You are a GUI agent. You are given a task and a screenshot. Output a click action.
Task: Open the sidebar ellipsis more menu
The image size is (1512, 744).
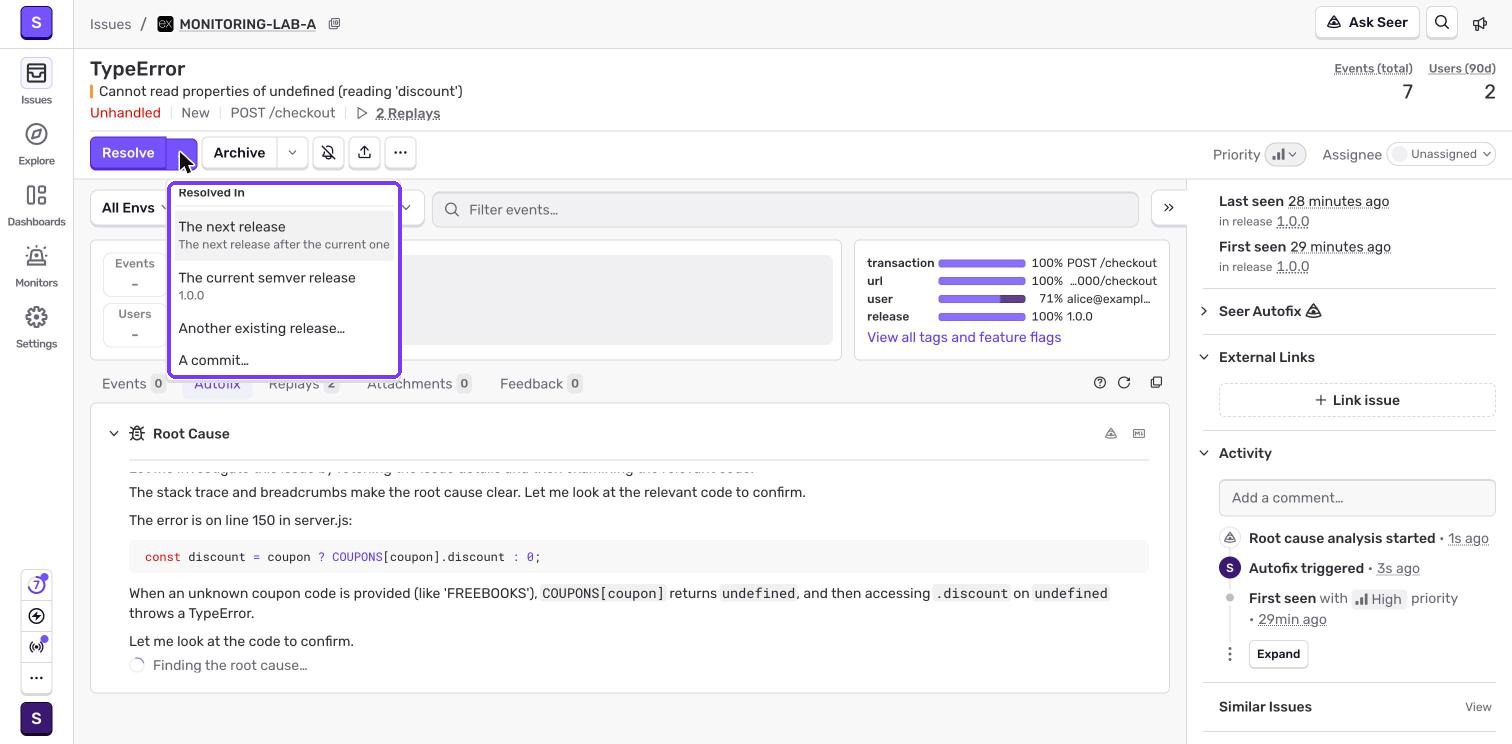tap(36, 678)
